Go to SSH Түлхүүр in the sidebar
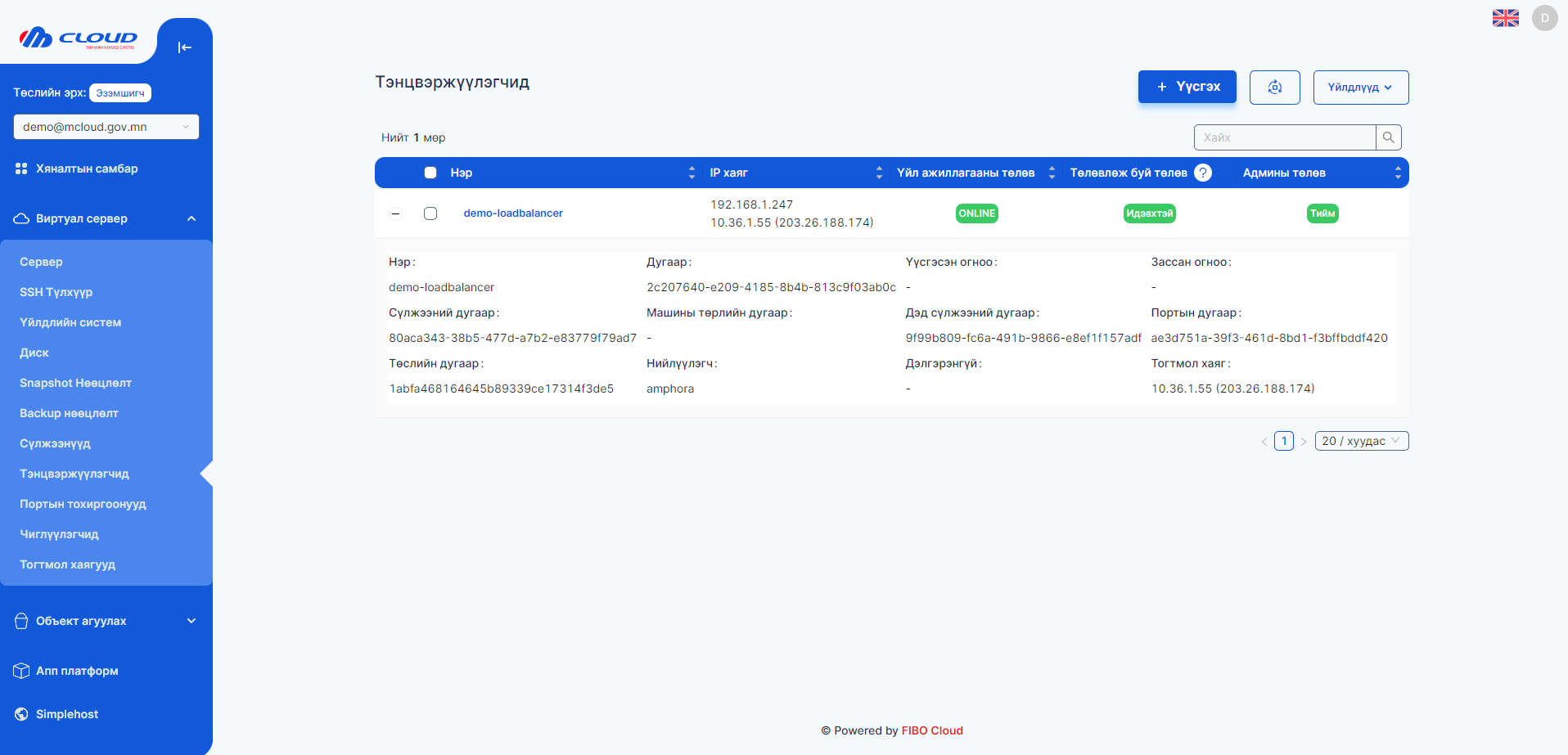1568x755 pixels. pyautogui.click(x=56, y=292)
